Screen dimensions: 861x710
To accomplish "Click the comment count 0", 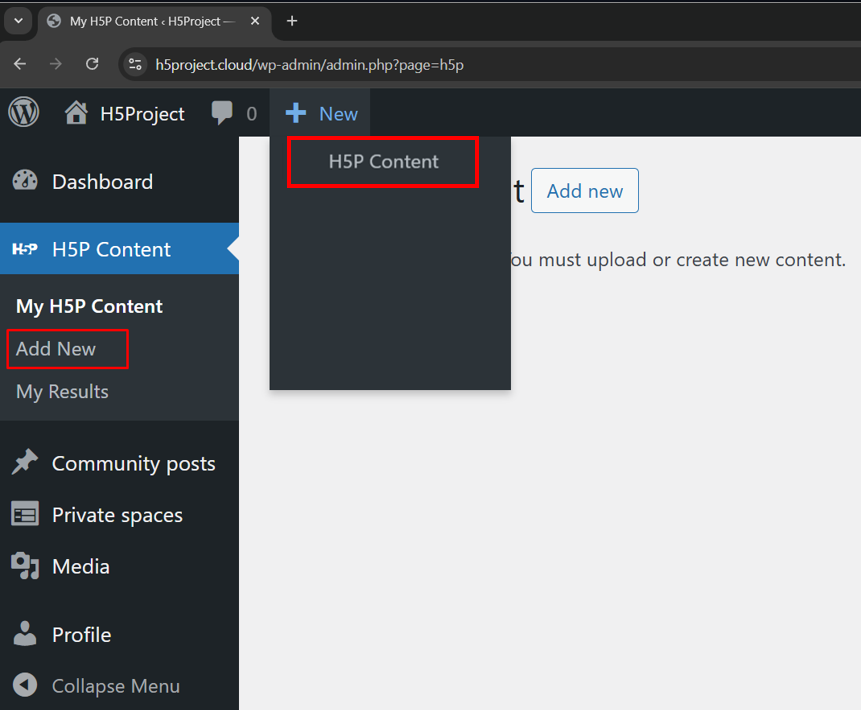I will click(x=251, y=114).
